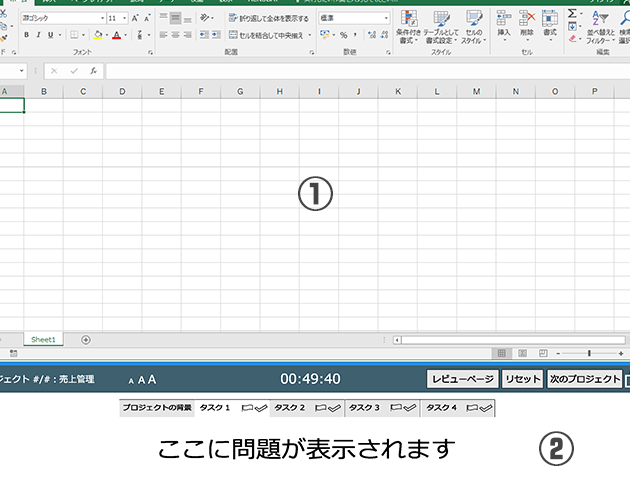The image size is (630, 502).
Task: Apply the yellow fill color bucket
Action: tap(98, 35)
